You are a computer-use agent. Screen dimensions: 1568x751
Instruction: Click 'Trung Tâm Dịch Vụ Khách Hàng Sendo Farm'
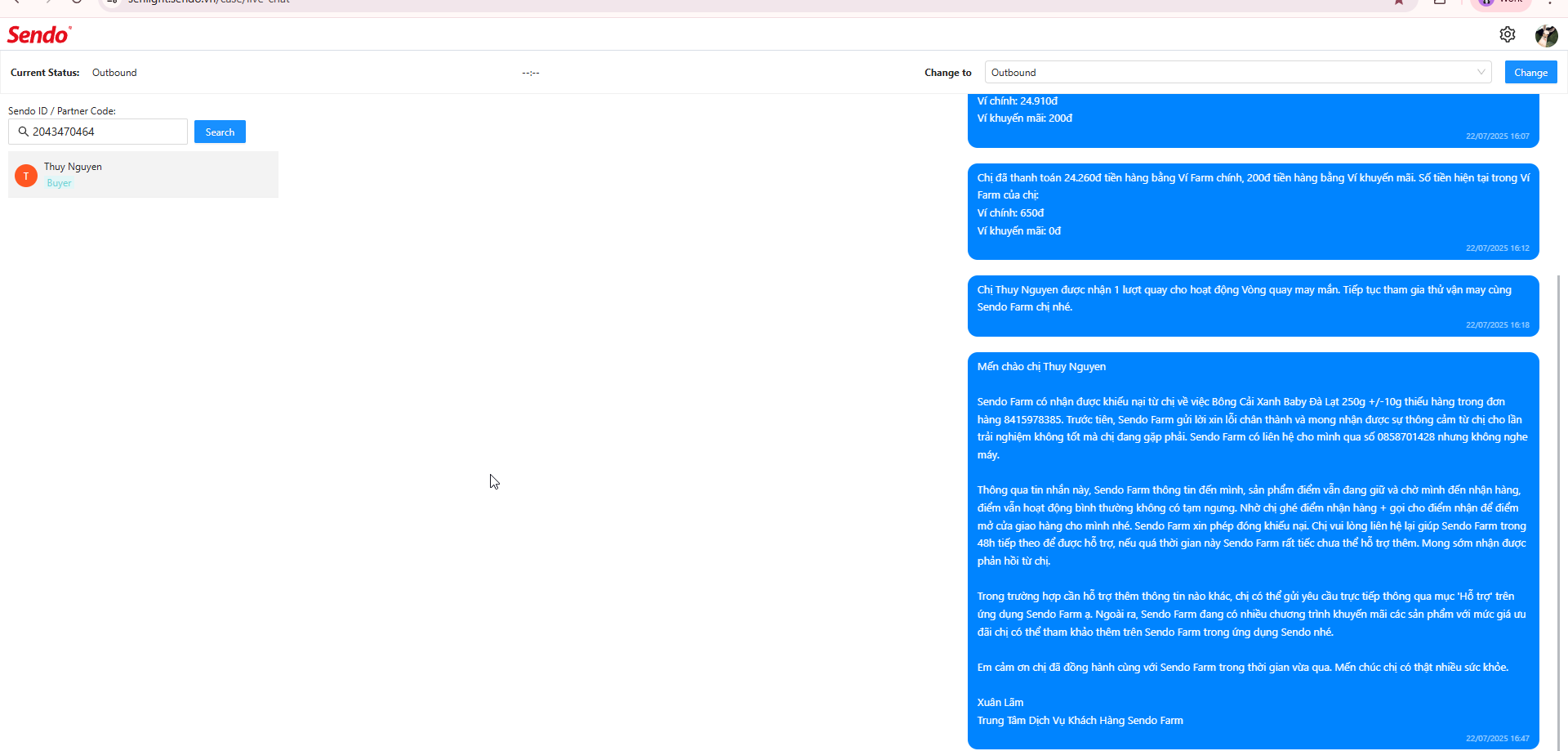click(1080, 721)
